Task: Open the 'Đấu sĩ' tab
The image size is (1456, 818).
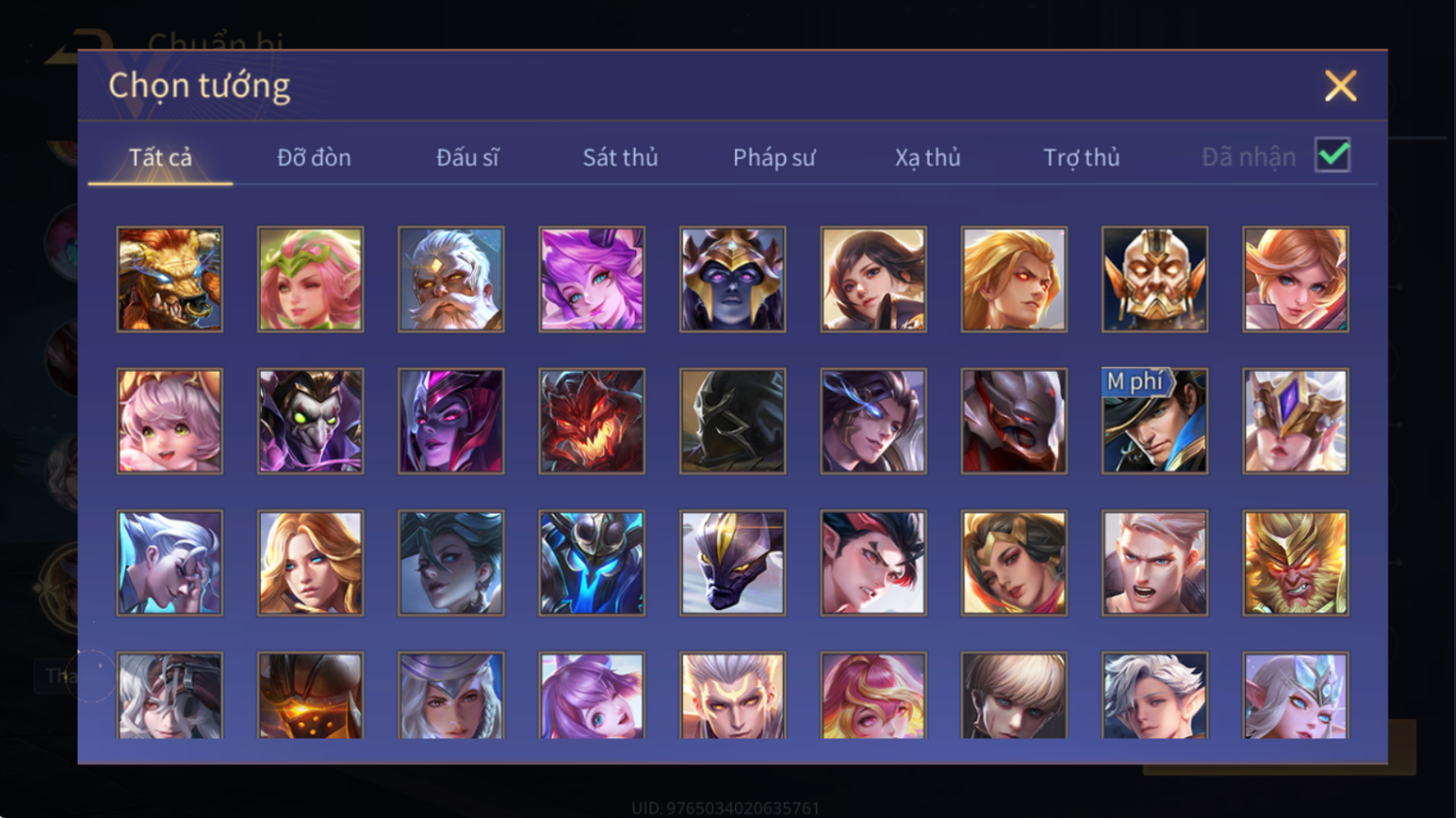Action: coord(467,157)
